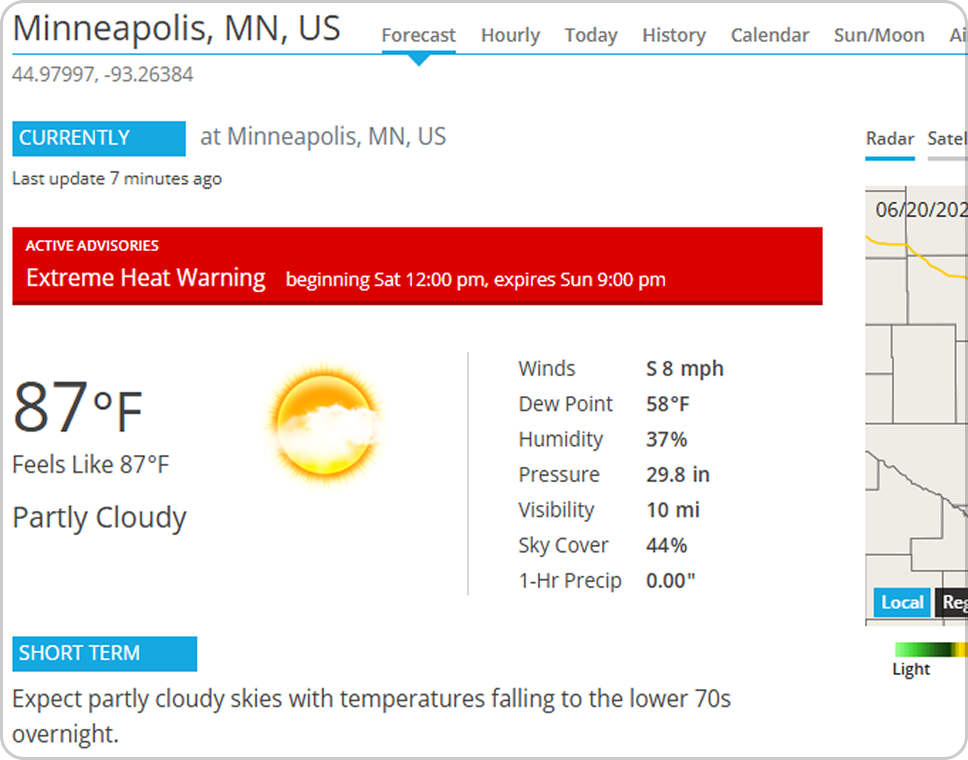View the History tab
This screenshot has height=760, width=968.
pos(674,35)
